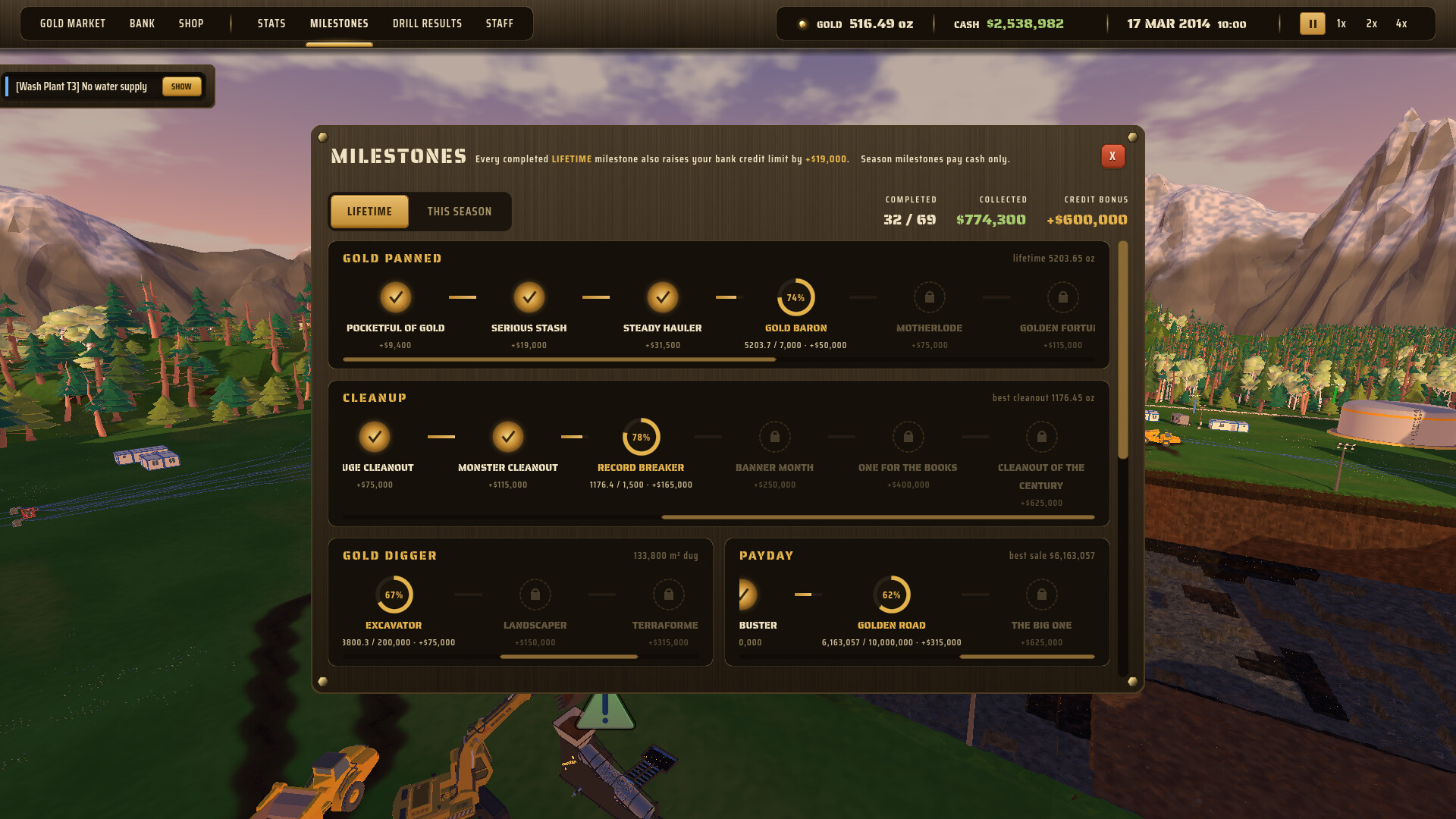Set game speed to 4x

pos(1401,24)
